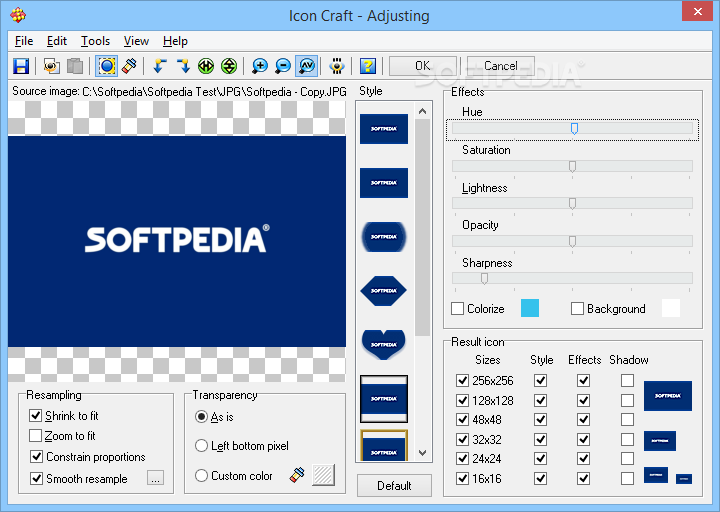This screenshot has height=512, width=720.
Task: Select the black framed style thumbnail
Action: point(384,399)
